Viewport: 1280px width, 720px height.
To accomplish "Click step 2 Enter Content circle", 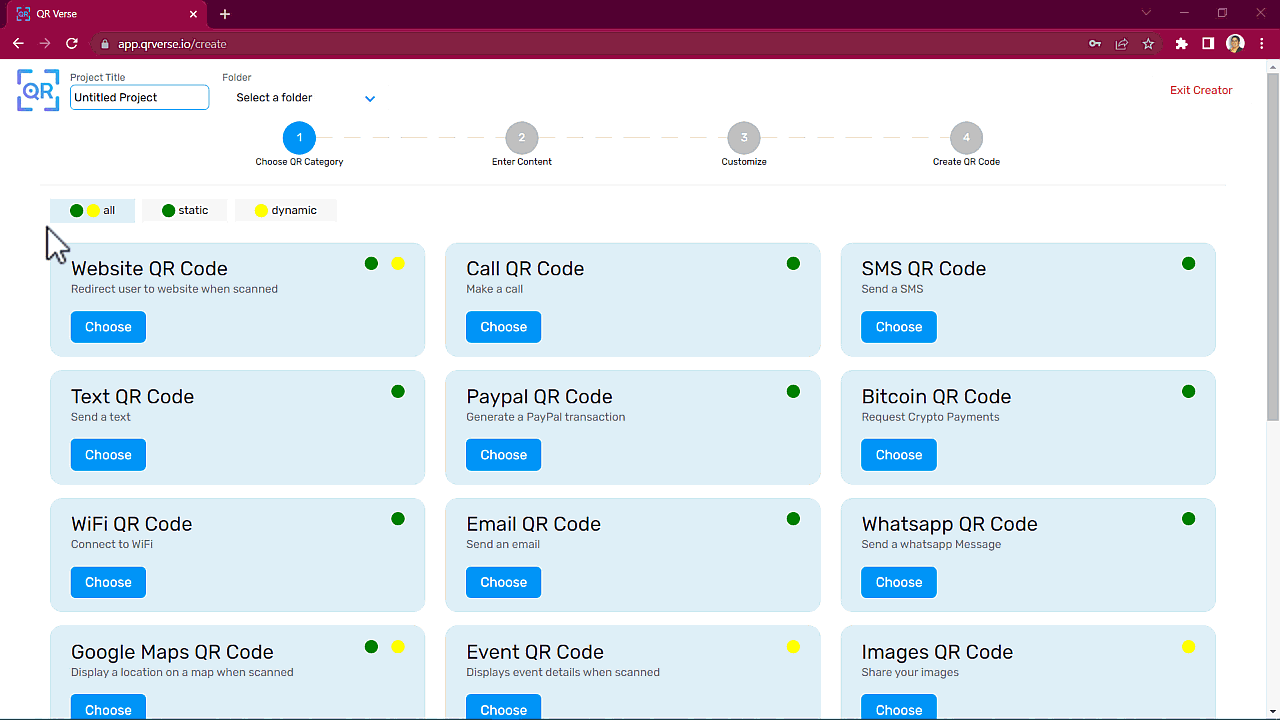I will [x=522, y=138].
